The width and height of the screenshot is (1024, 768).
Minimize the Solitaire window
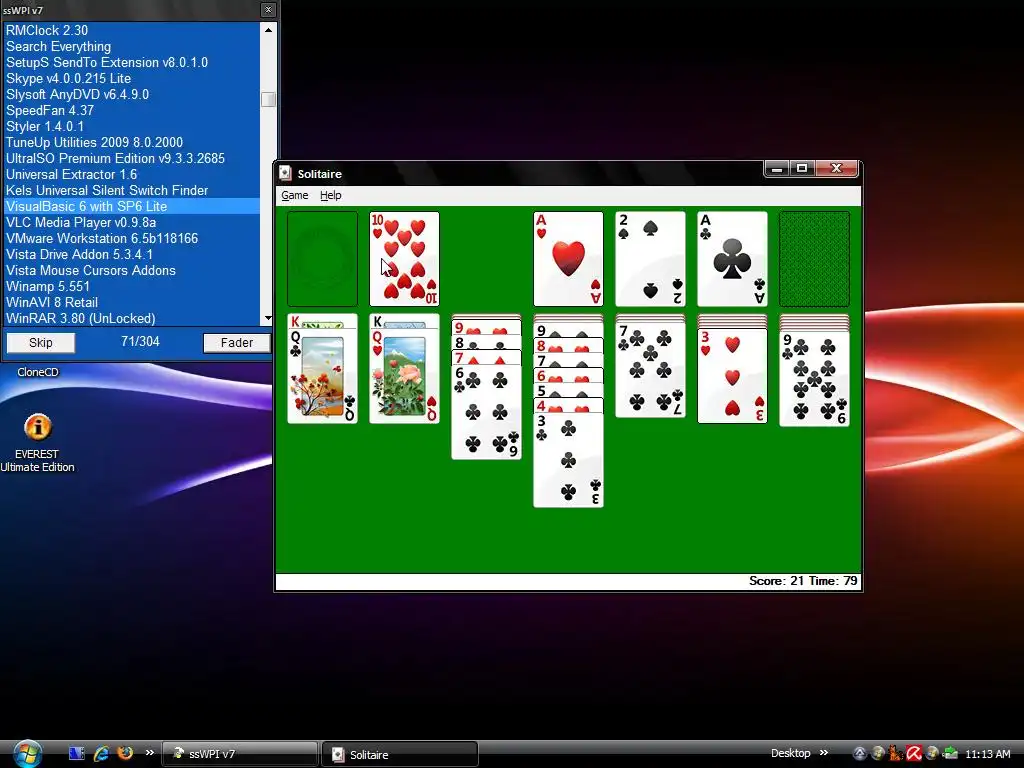click(x=777, y=168)
